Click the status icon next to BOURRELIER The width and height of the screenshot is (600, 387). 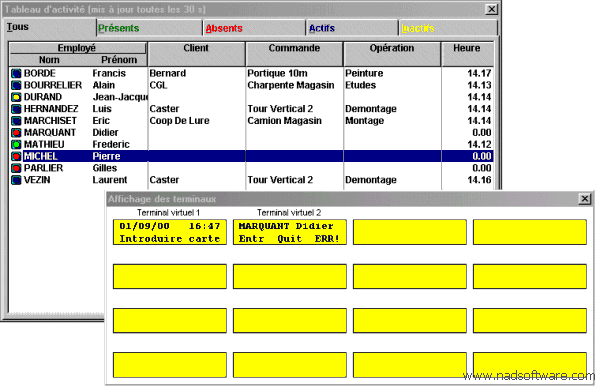click(x=16, y=85)
